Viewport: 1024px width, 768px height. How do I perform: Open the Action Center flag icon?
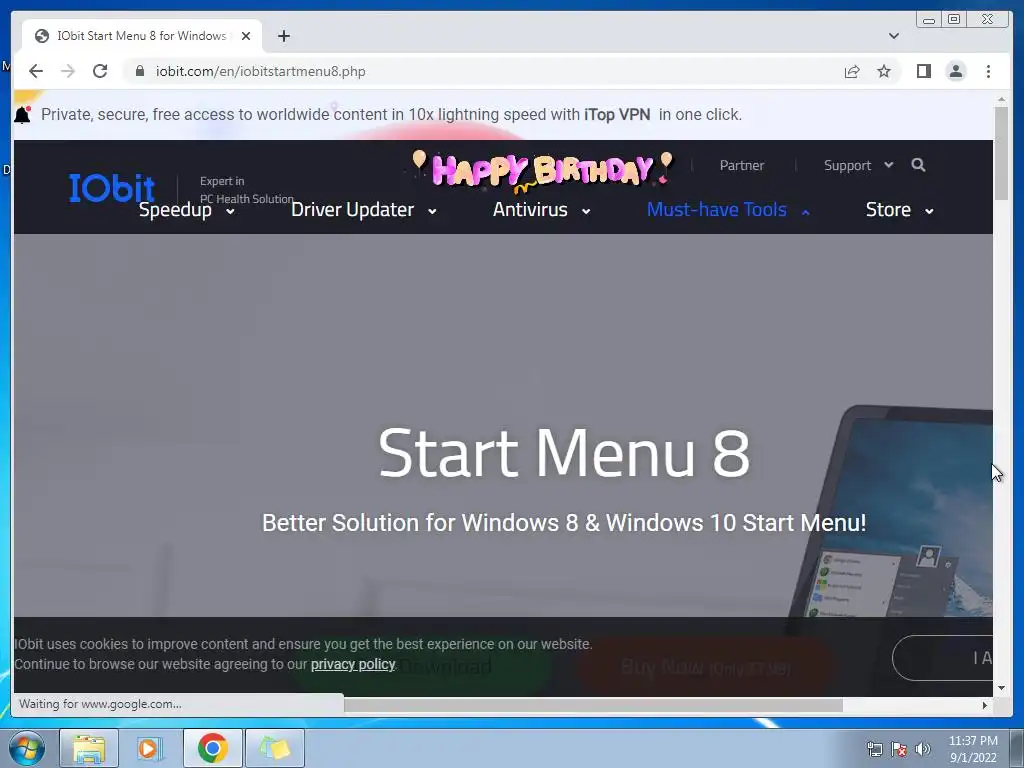[x=899, y=749]
